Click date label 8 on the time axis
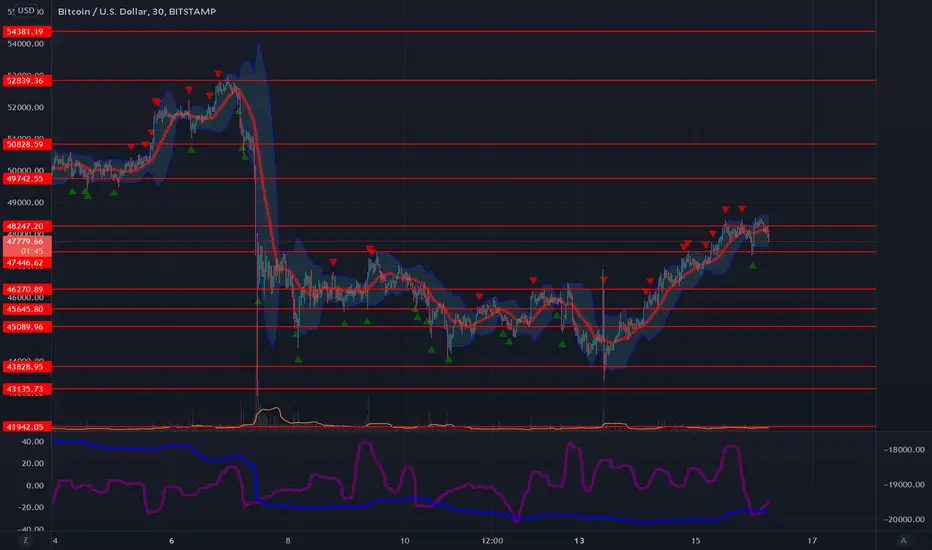 [x=288, y=540]
